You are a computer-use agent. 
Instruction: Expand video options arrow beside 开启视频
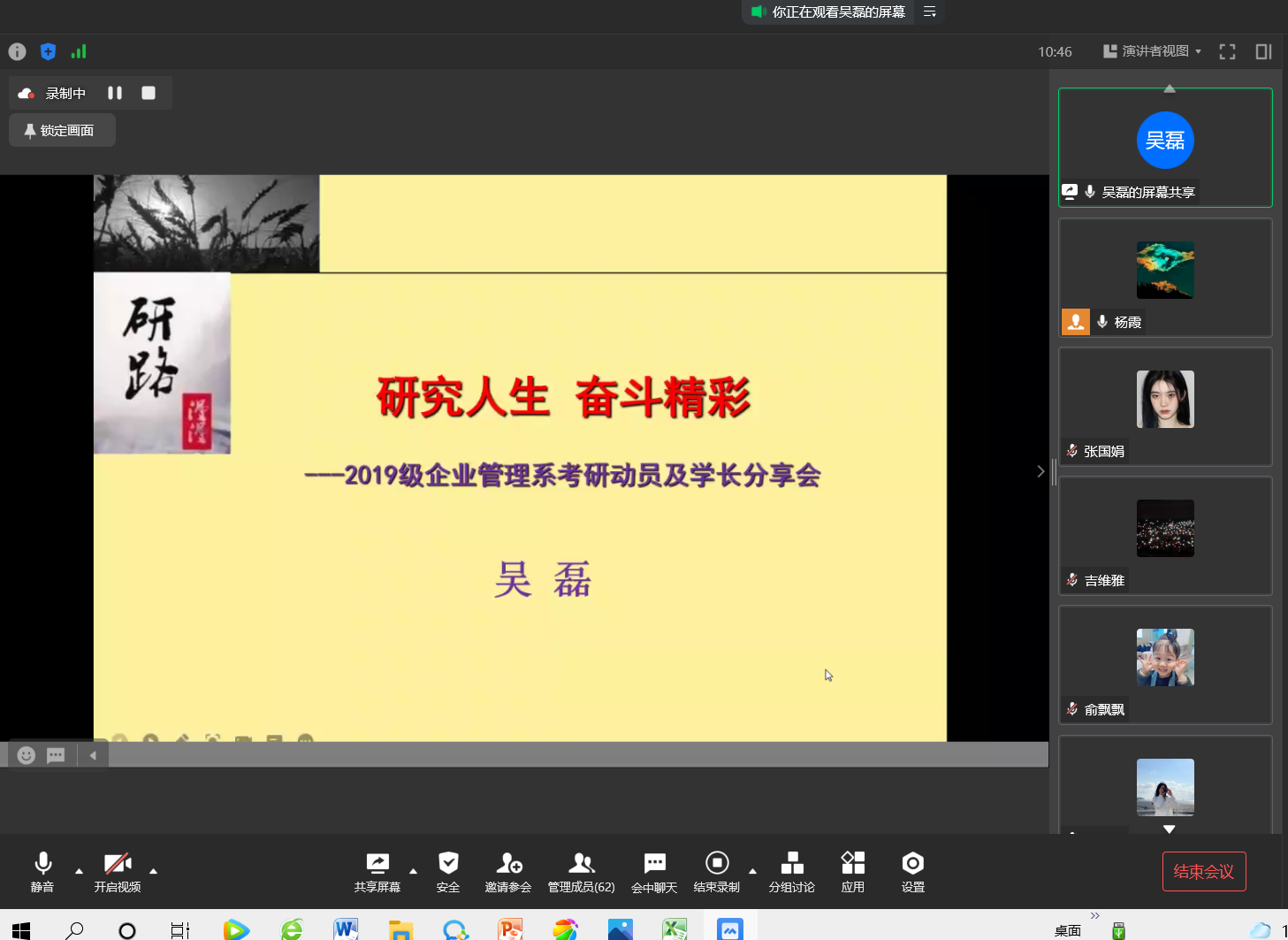[x=154, y=871]
